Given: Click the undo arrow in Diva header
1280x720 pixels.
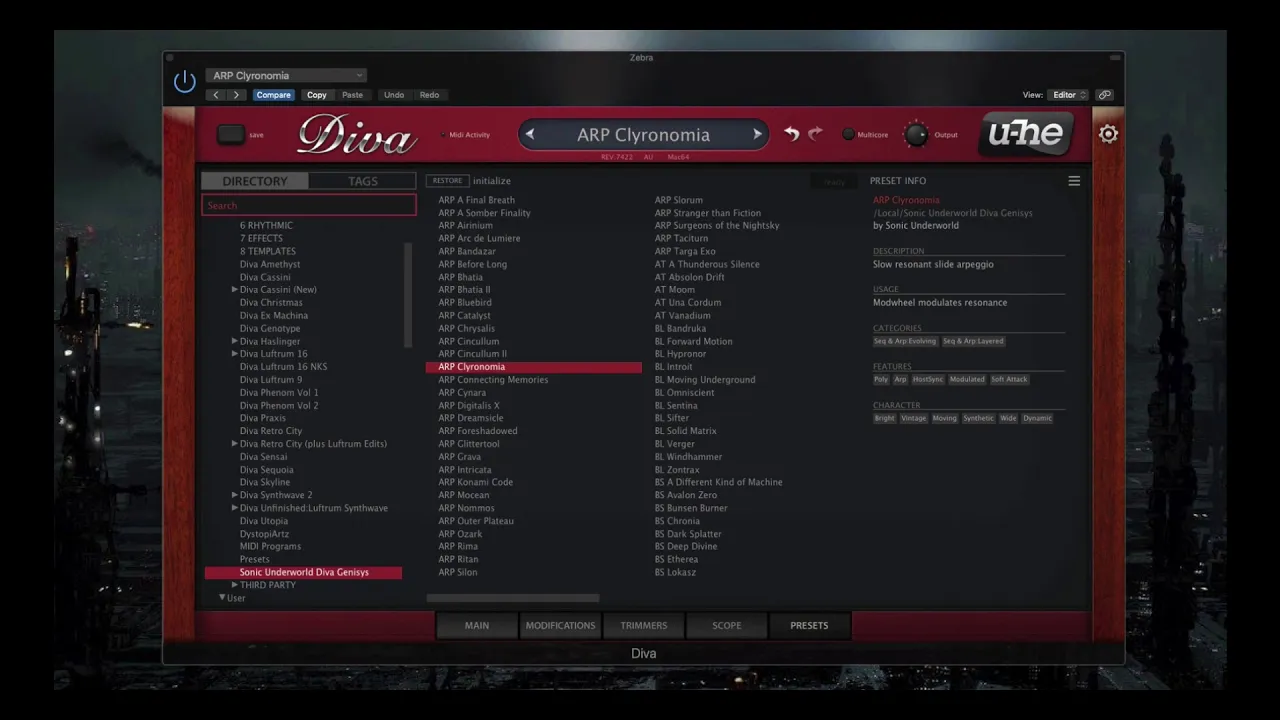Looking at the screenshot, I should (x=792, y=134).
